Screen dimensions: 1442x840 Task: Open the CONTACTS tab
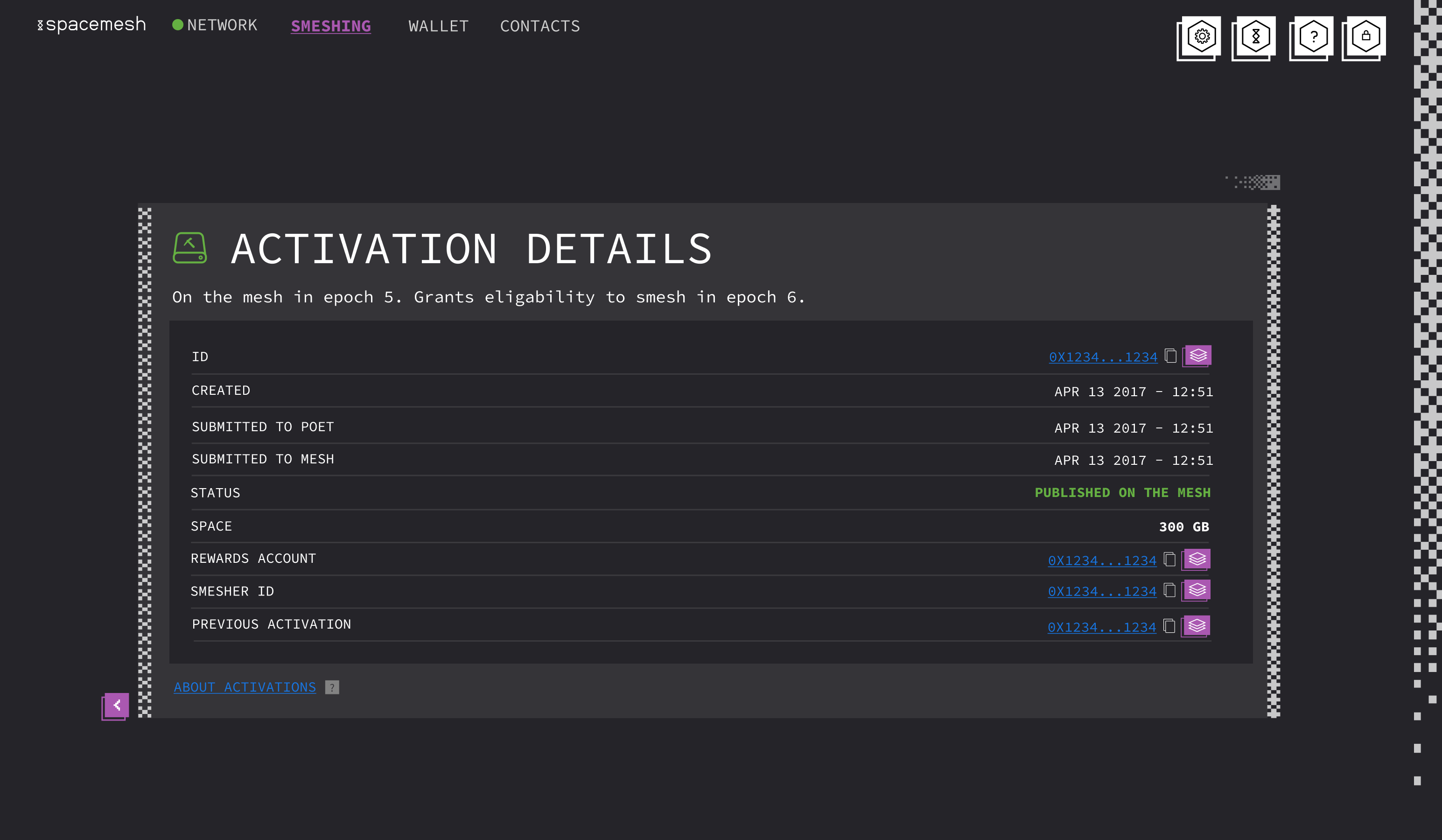click(x=539, y=26)
